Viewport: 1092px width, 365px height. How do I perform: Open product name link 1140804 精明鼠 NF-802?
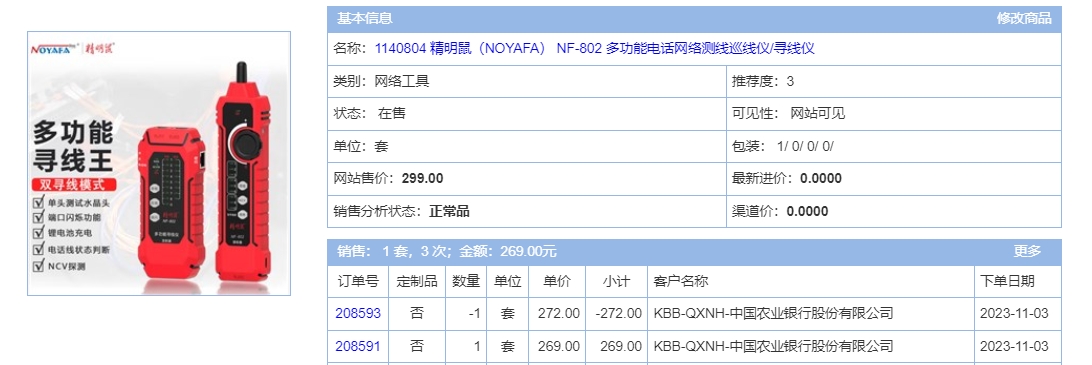(x=595, y=49)
